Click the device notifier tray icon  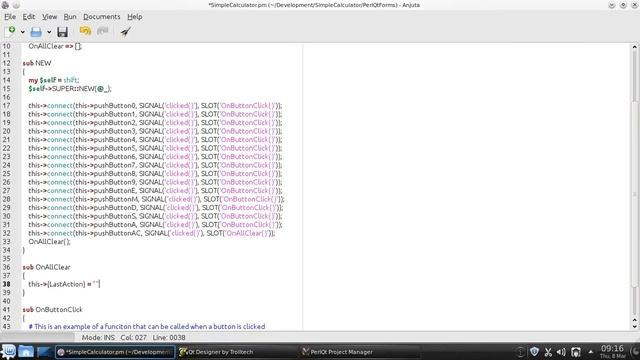pyautogui.click(x=576, y=352)
